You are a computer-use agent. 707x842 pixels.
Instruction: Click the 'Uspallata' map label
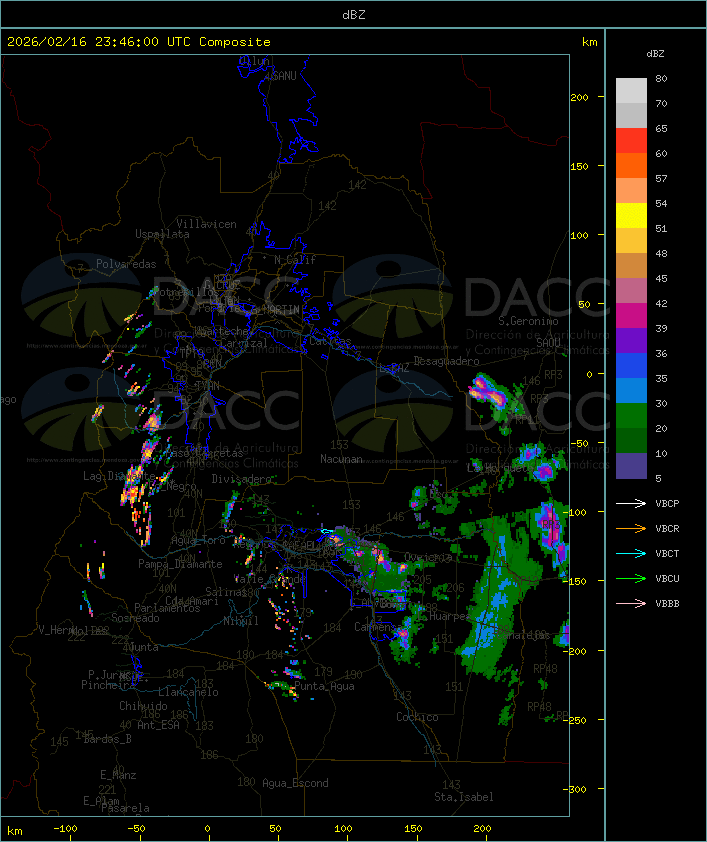(x=162, y=234)
